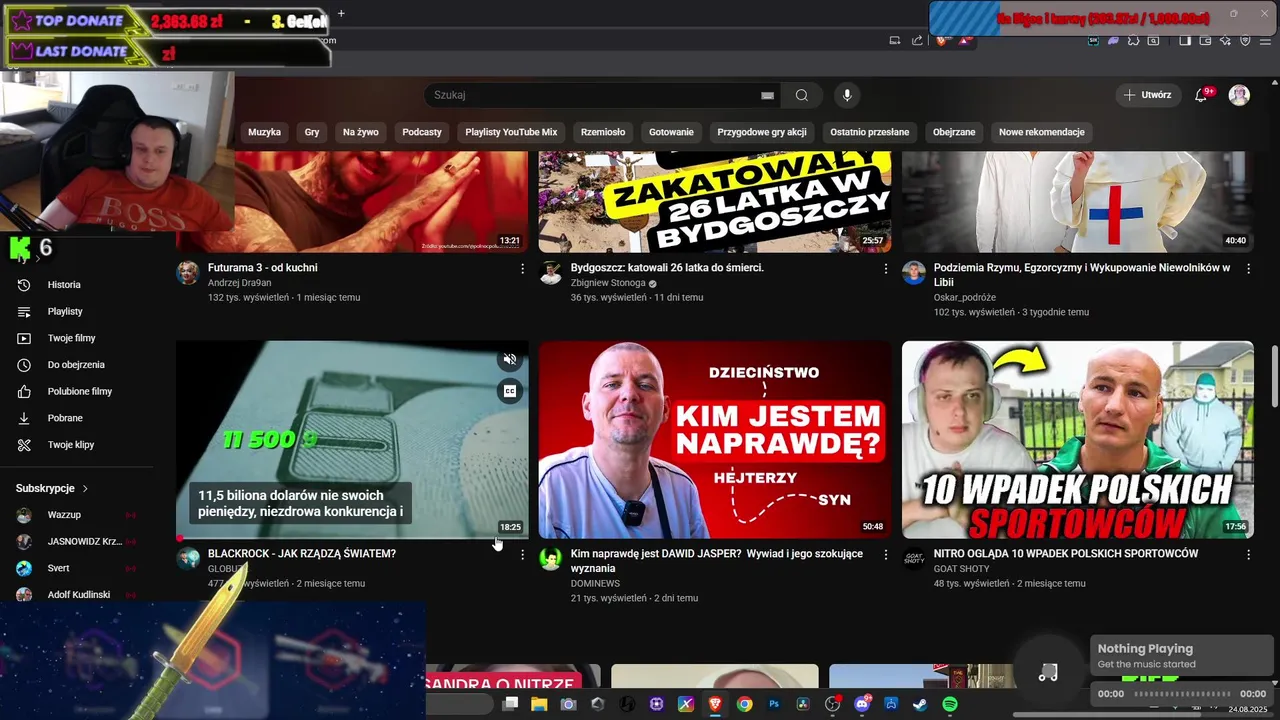Open options menu for NITRO OGLĄDA video

coord(1248,554)
